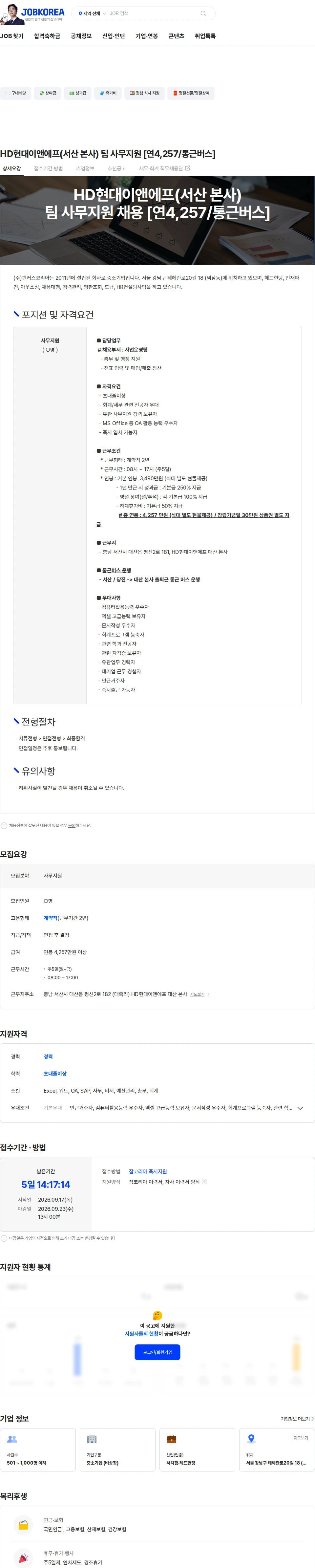Select the 명절선물/명절상여 tag
Image resolution: width=315 pixels, height=1568 pixels.
191,93
